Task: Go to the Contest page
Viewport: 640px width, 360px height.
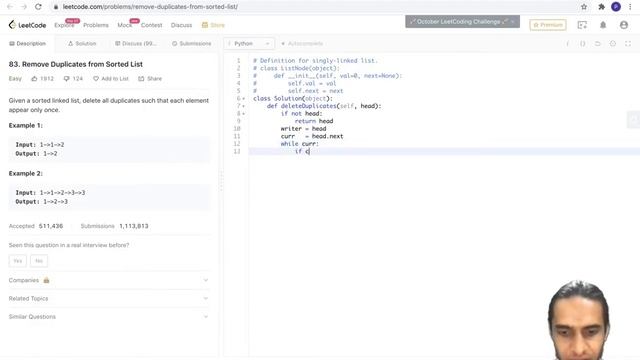Action: [x=151, y=25]
